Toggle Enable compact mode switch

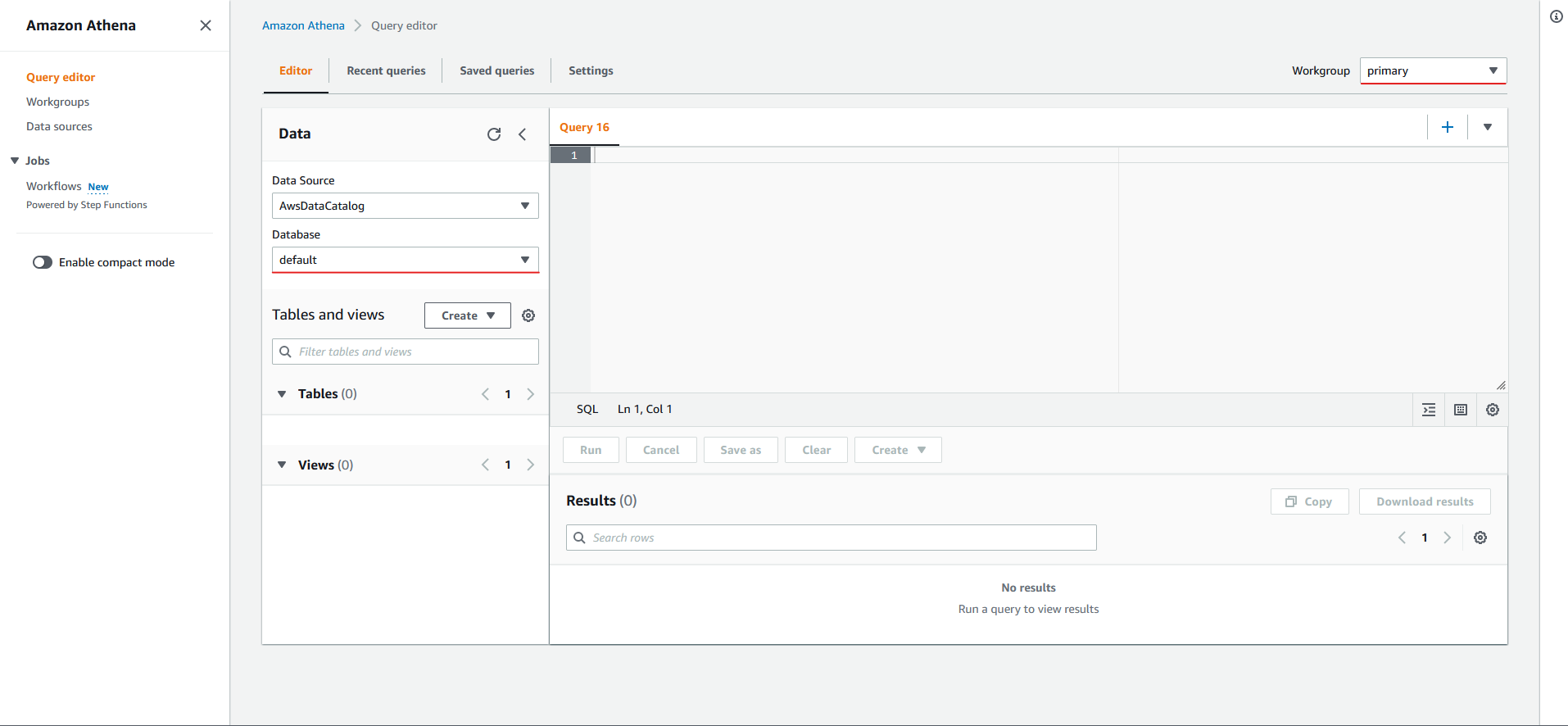tap(43, 262)
